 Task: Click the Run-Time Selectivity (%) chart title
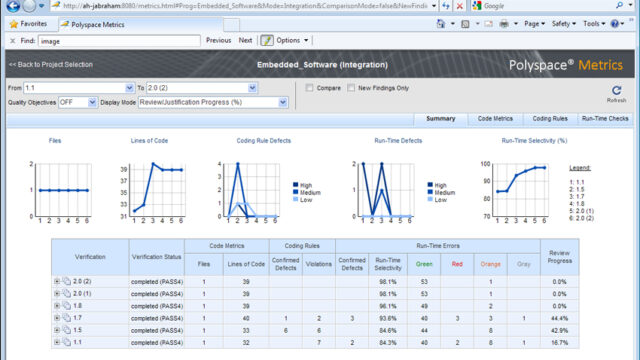534,141
